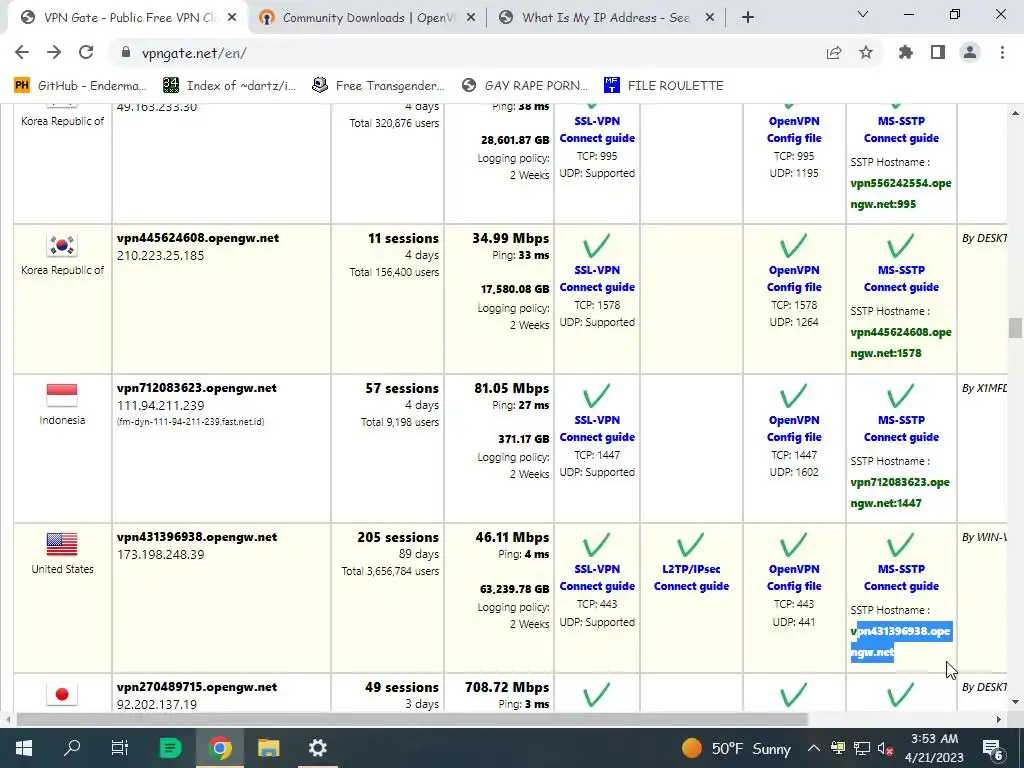
Task: Close the VPN Gate tab
Action: point(232,18)
